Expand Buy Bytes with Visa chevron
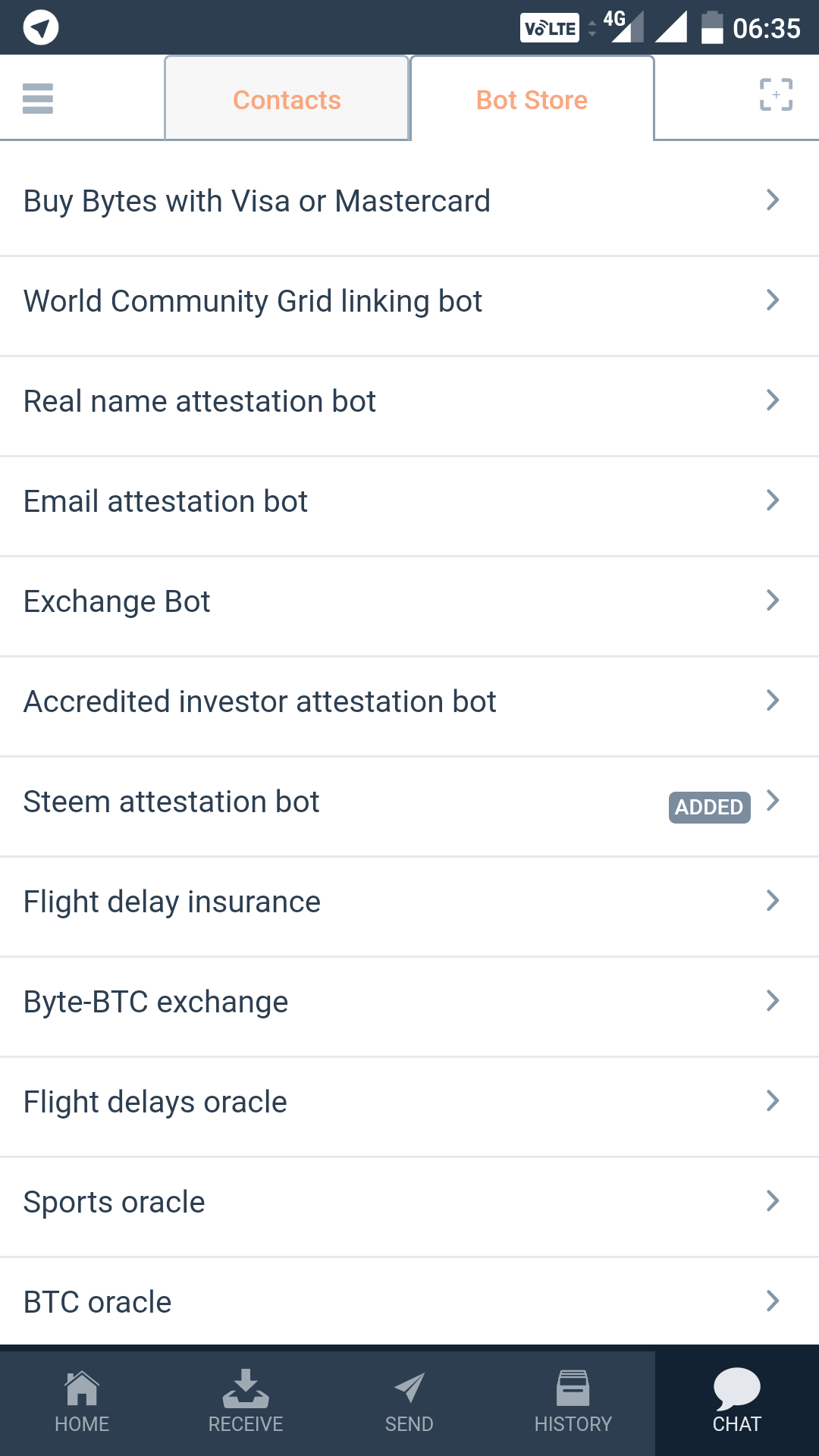Screen dimensions: 819x1456 tap(773, 200)
